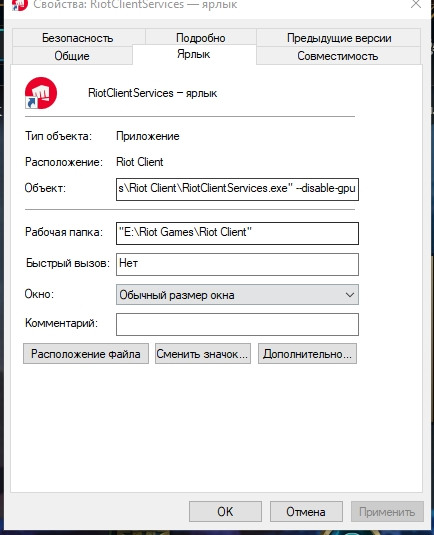Click the title bar Riot icon
The image size is (434, 535).
[x=19, y=5]
